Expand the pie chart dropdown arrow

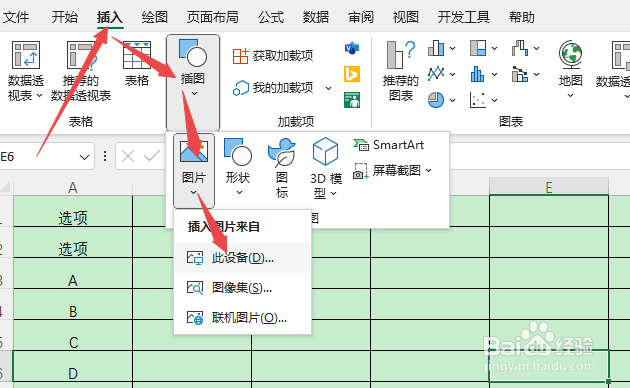(x=452, y=100)
